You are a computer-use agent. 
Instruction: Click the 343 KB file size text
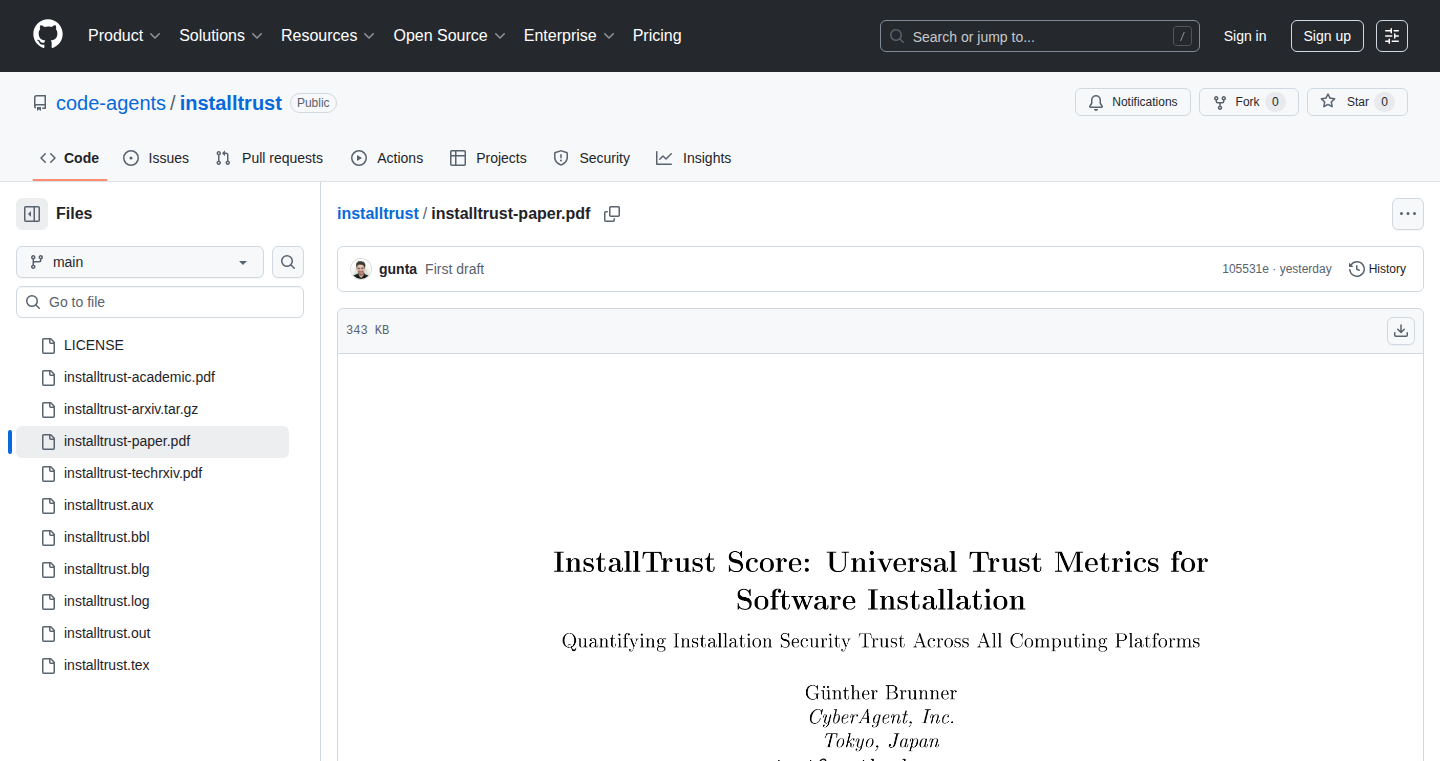click(x=367, y=330)
